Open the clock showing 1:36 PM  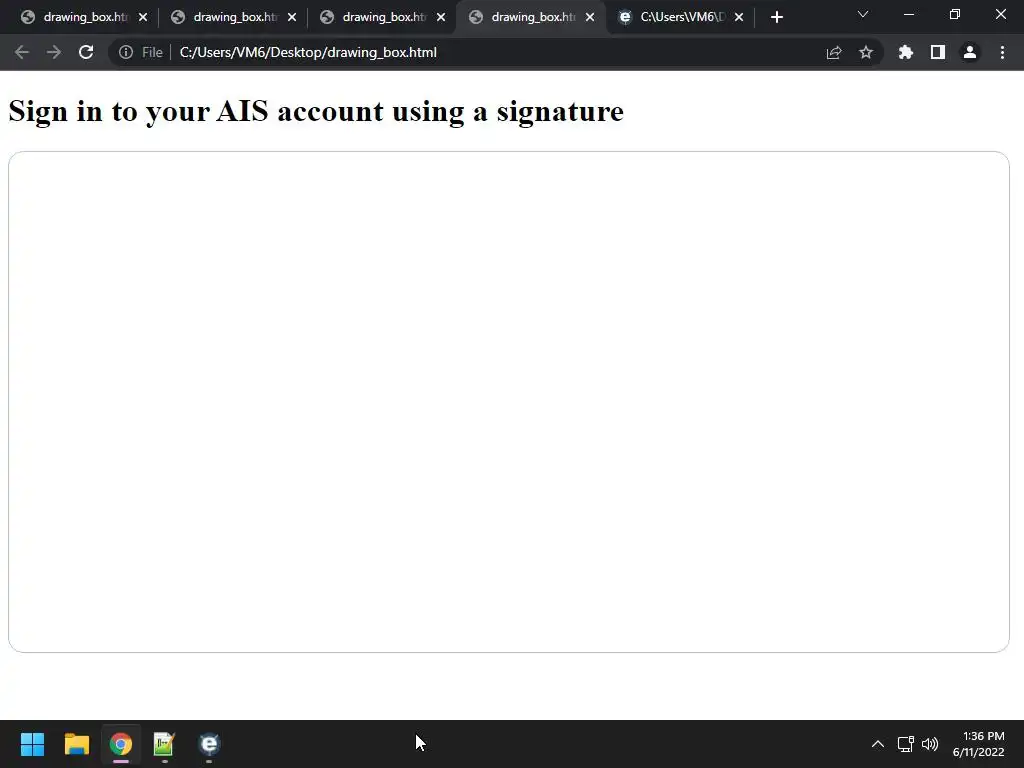coord(978,744)
